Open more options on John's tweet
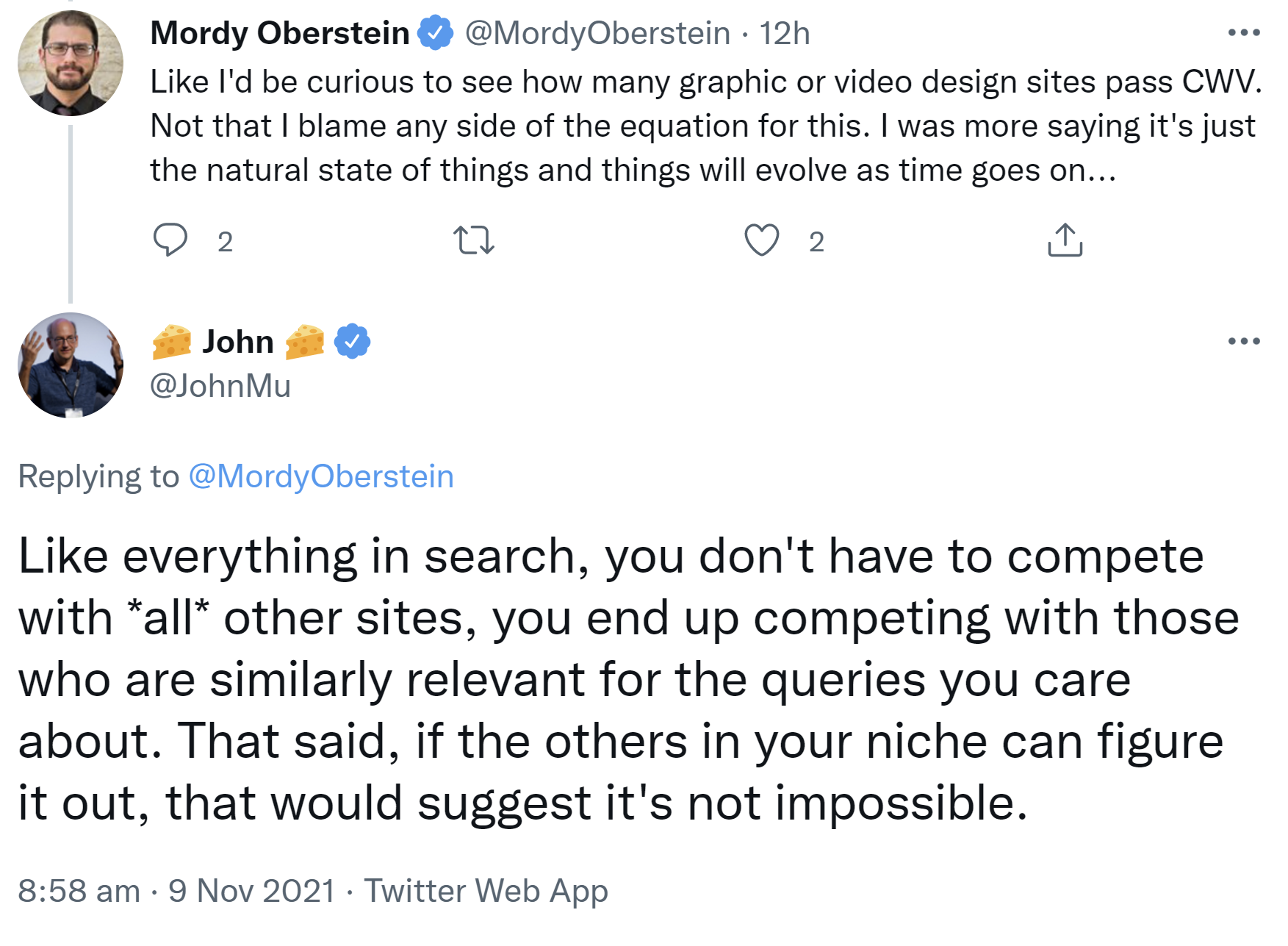1288x946 pixels. pyautogui.click(x=1243, y=341)
